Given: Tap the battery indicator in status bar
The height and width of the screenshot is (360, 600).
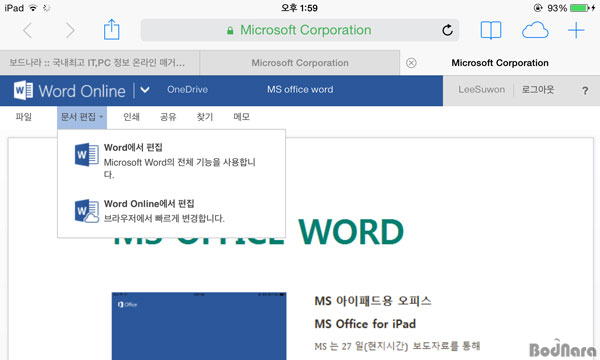Looking at the screenshot, I should [580, 8].
